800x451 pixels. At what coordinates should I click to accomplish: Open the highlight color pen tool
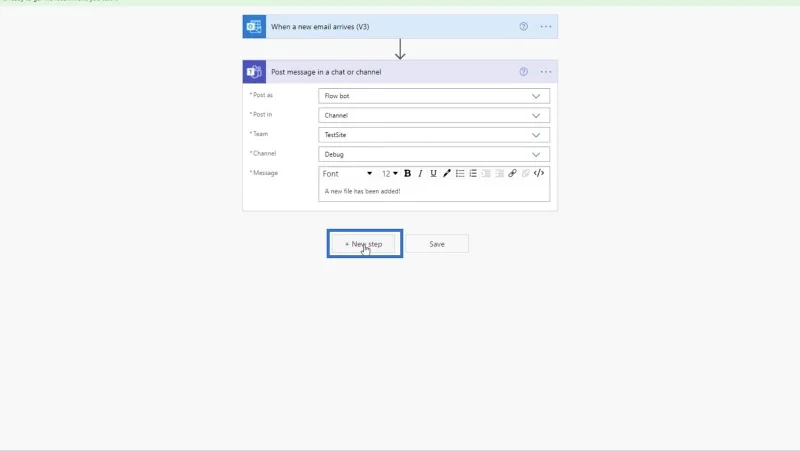click(446, 173)
